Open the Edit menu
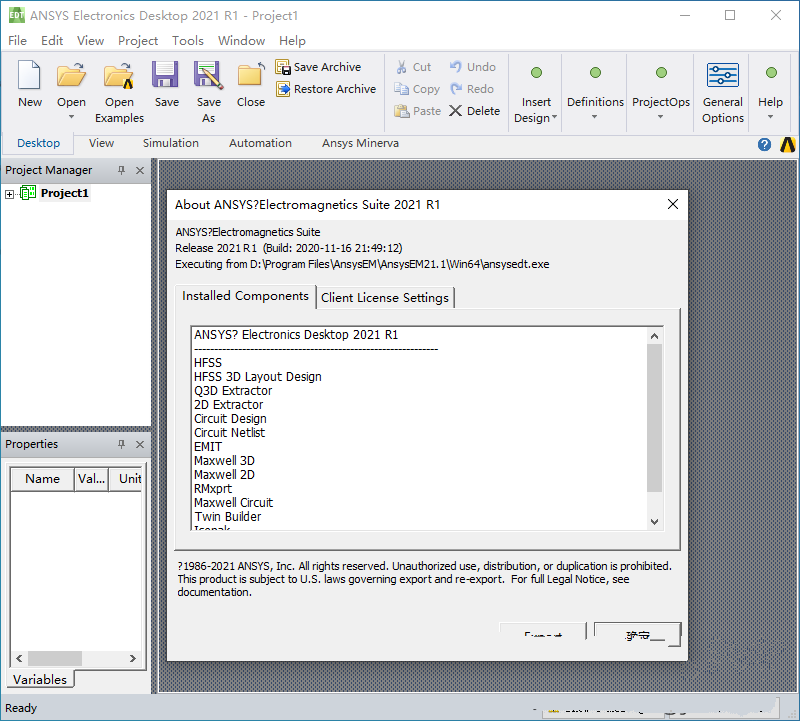This screenshot has height=721, width=800. point(52,41)
